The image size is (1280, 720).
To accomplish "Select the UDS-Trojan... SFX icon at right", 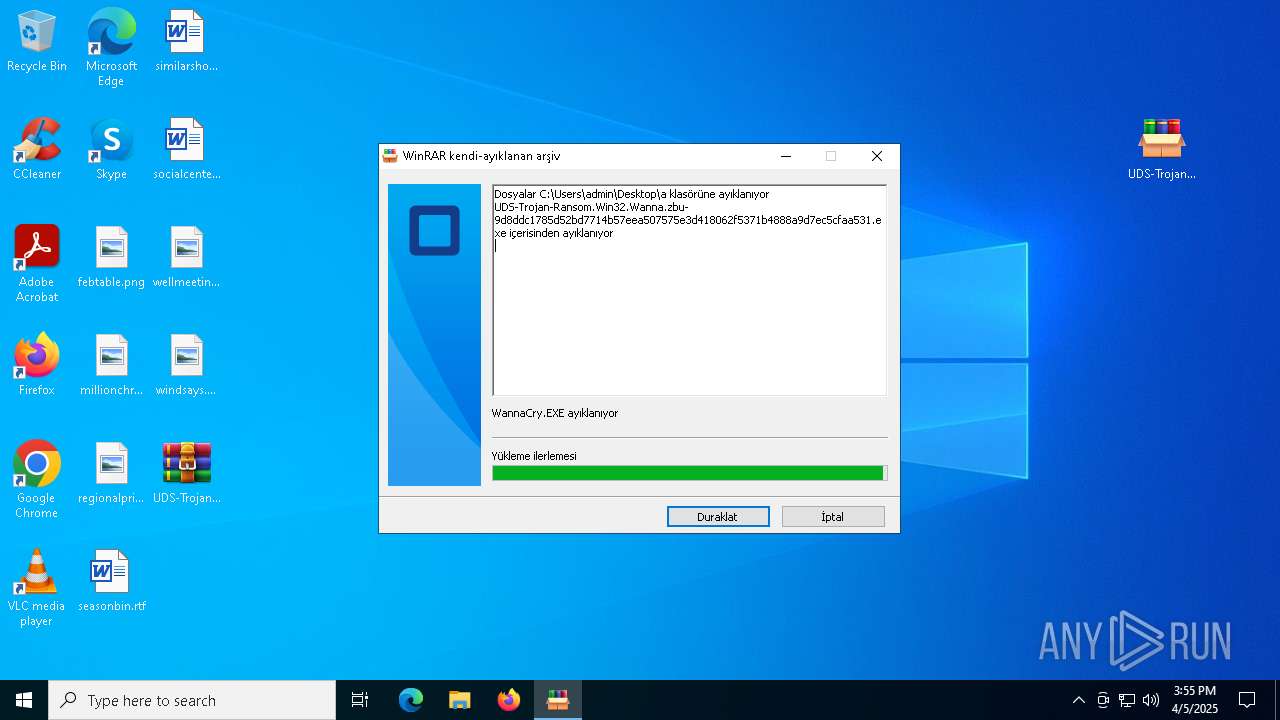I will [1162, 150].
